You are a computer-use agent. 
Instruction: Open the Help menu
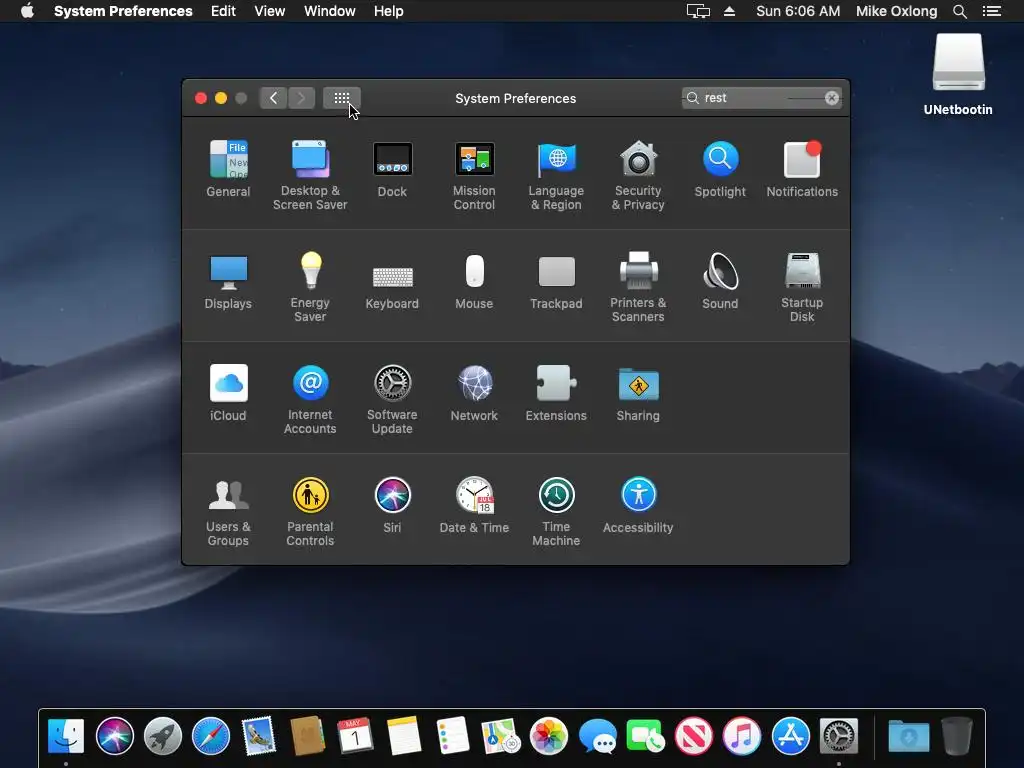pyautogui.click(x=389, y=11)
